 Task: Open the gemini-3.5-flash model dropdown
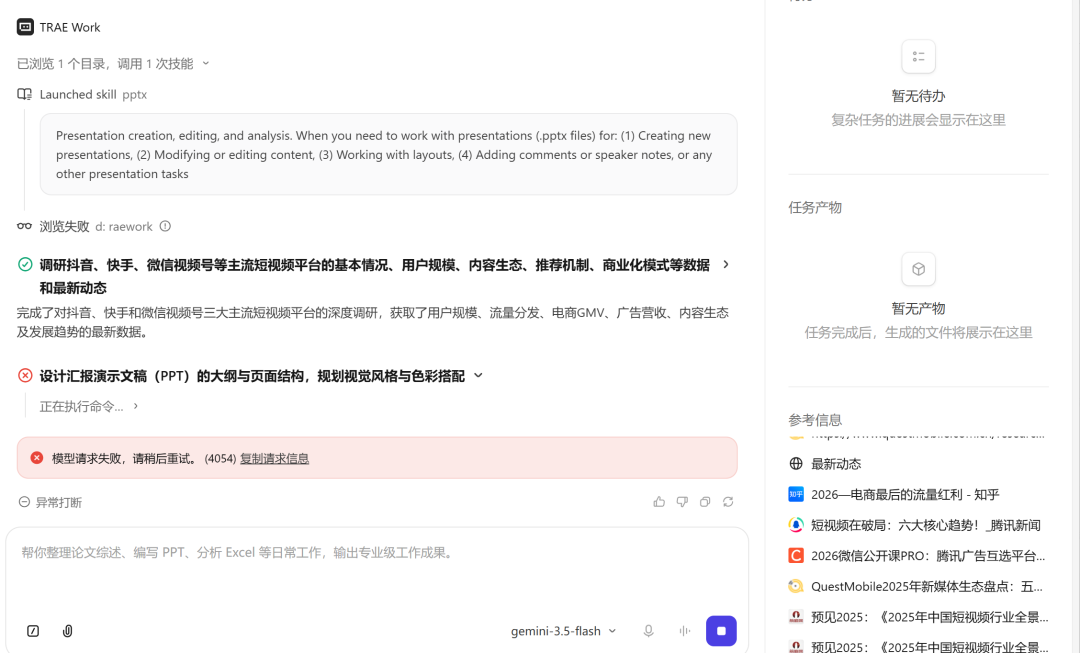coord(563,631)
